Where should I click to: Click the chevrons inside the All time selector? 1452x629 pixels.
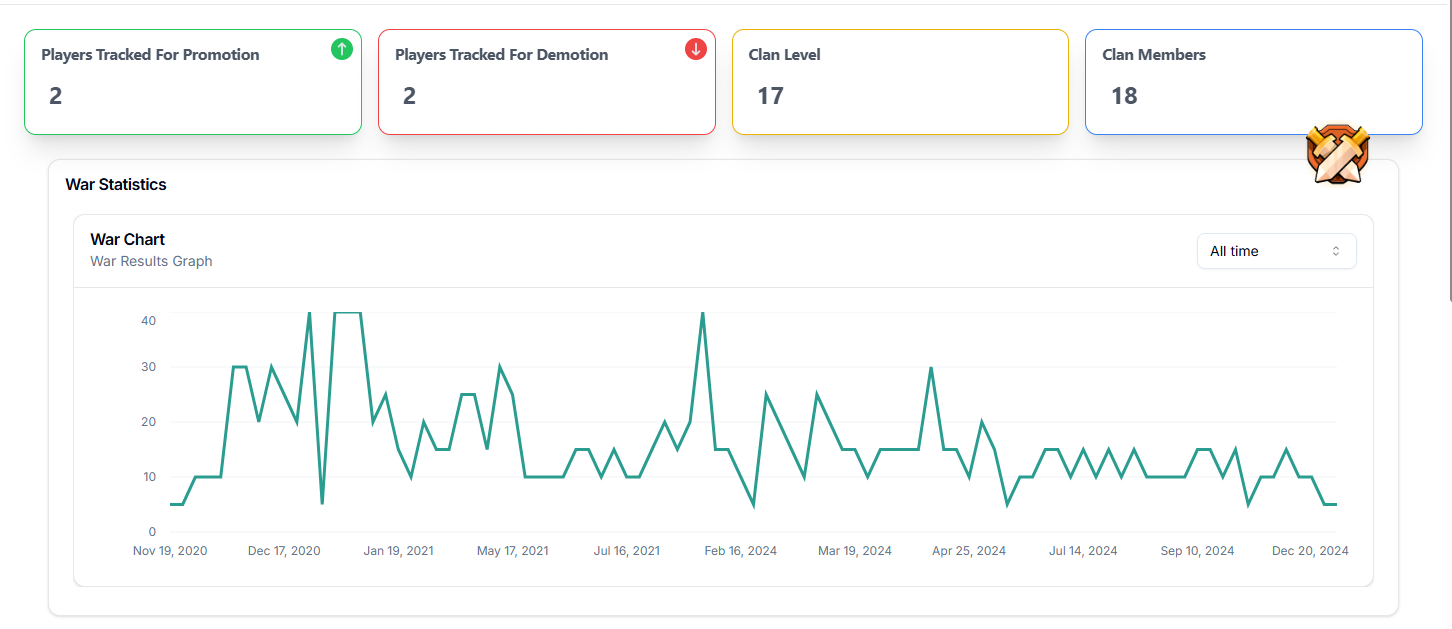click(x=1336, y=251)
